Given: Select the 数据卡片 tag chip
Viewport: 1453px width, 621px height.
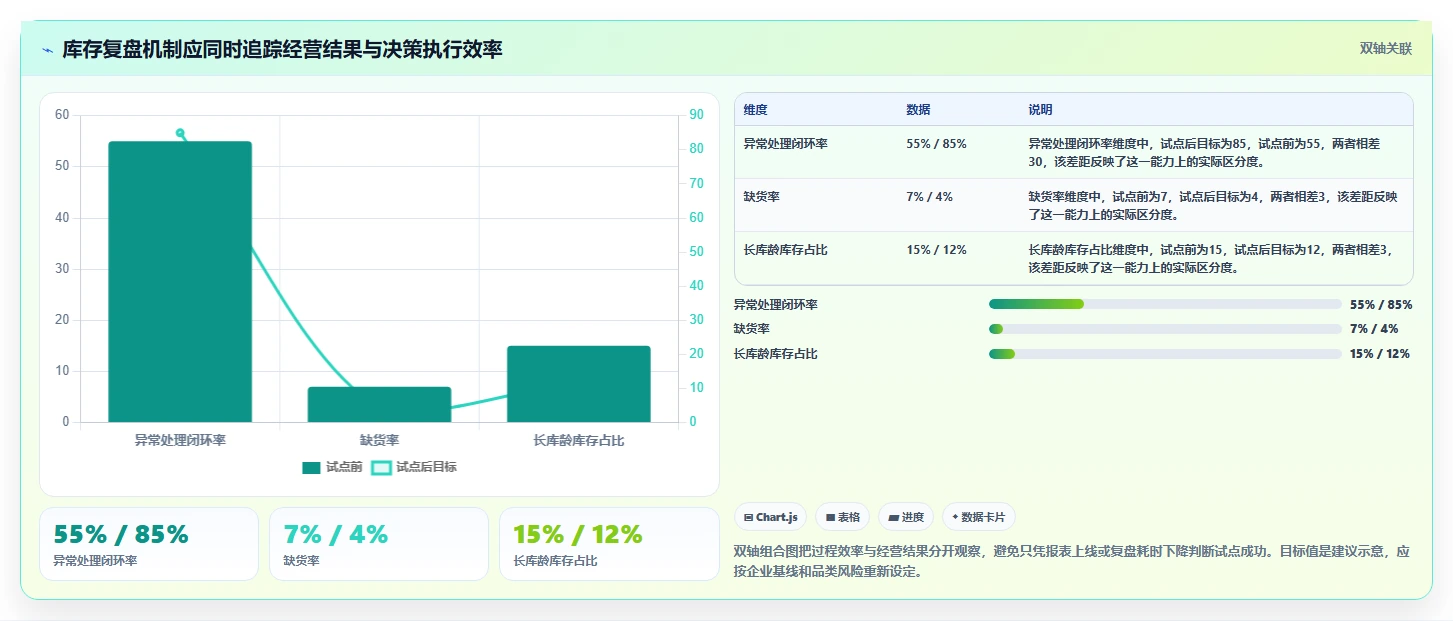Looking at the screenshot, I should click(x=979, y=517).
